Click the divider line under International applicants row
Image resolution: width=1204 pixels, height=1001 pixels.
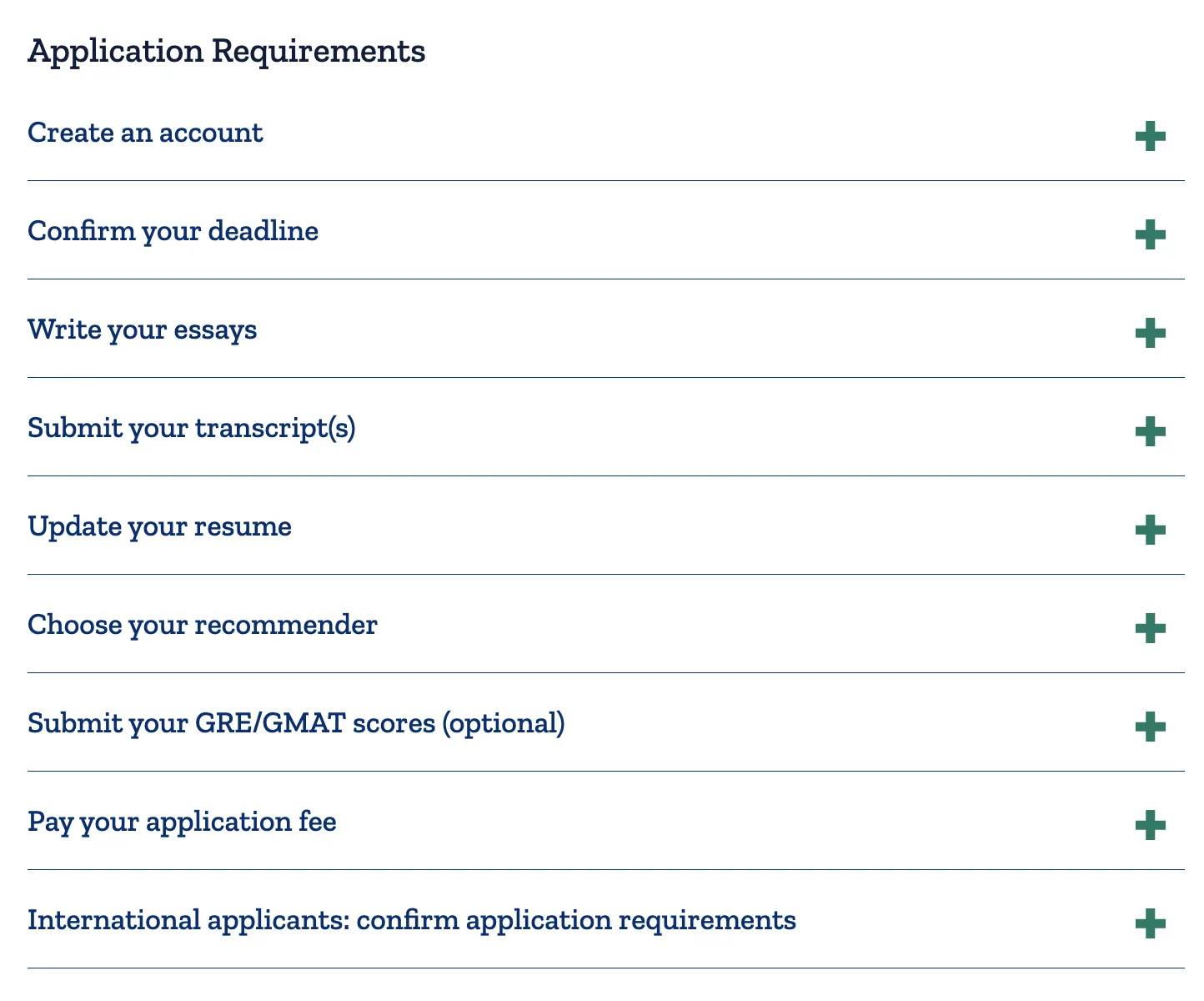click(x=605, y=968)
